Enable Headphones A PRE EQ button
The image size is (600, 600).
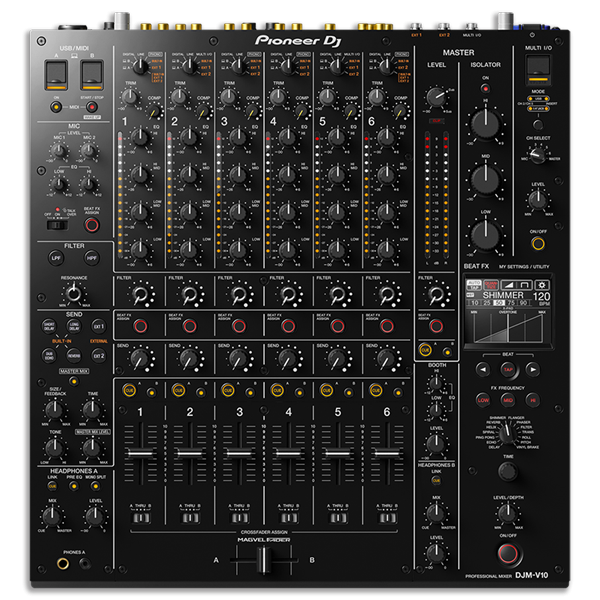pos(74,486)
